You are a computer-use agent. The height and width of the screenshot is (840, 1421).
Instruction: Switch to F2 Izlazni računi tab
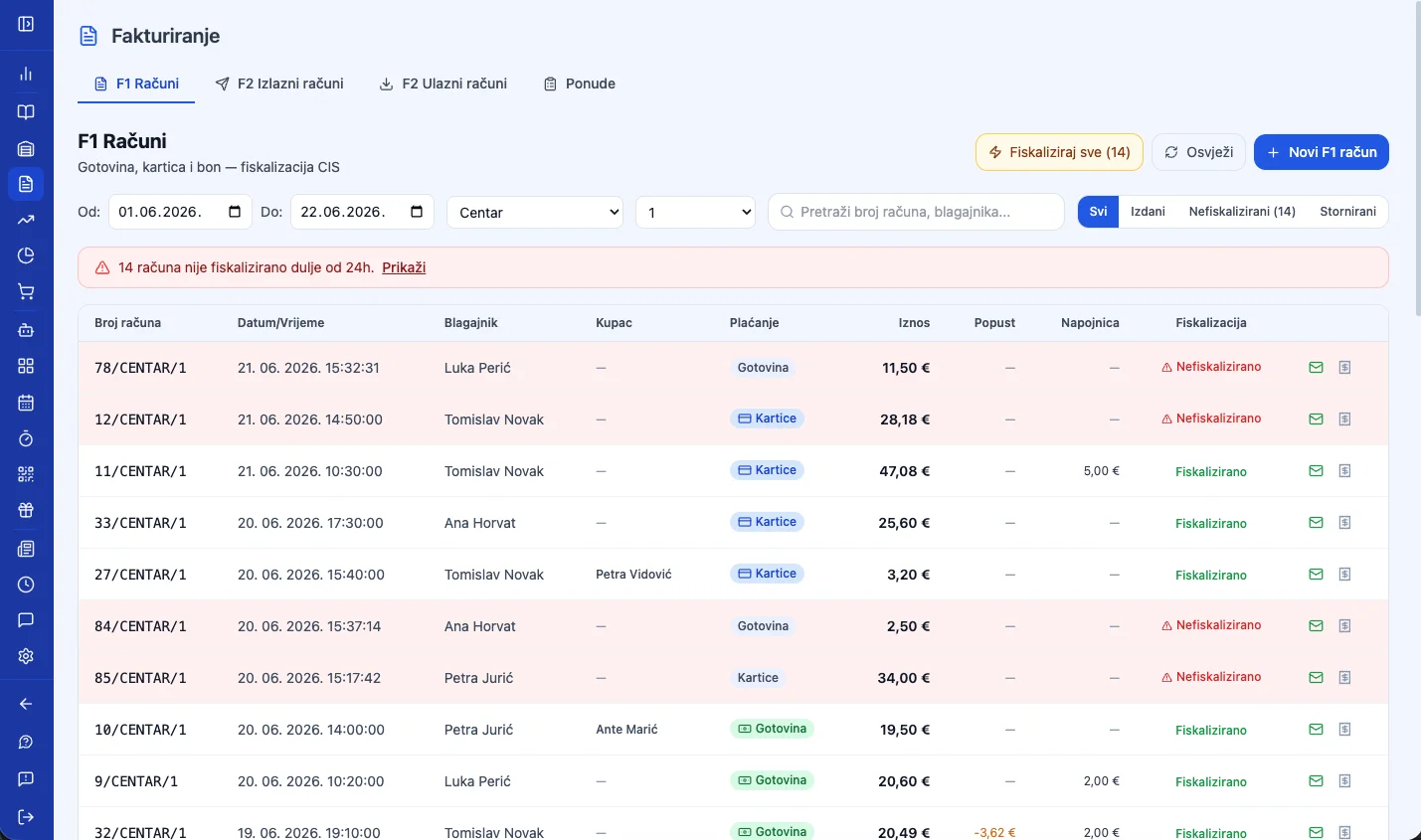[x=279, y=84]
